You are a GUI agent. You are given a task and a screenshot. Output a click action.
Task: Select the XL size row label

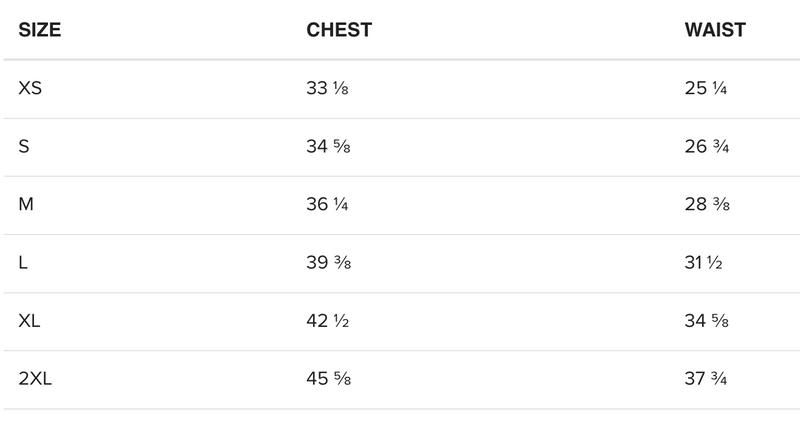click(x=29, y=321)
